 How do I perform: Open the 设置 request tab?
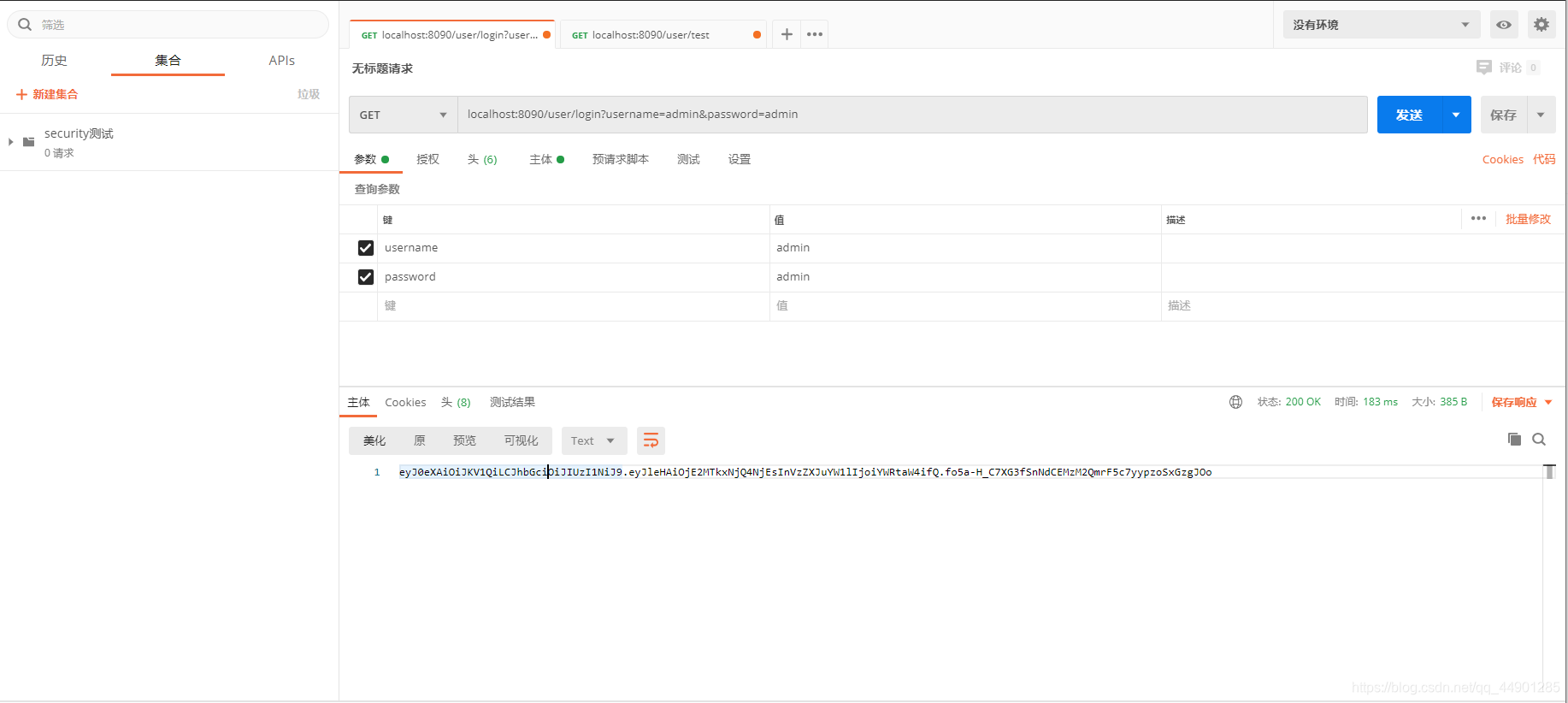[x=740, y=159]
